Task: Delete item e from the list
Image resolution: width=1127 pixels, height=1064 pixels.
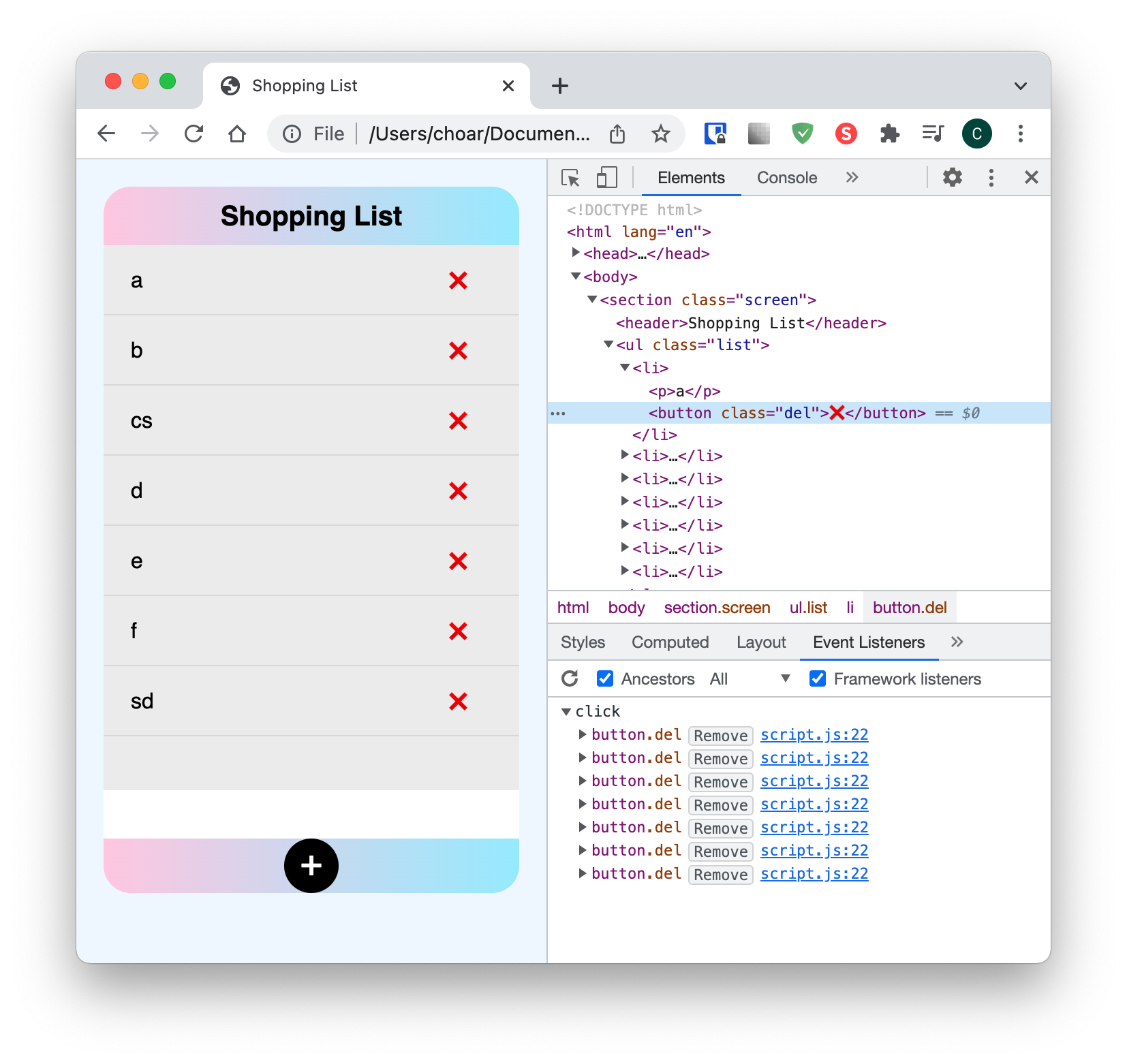Action: (459, 561)
